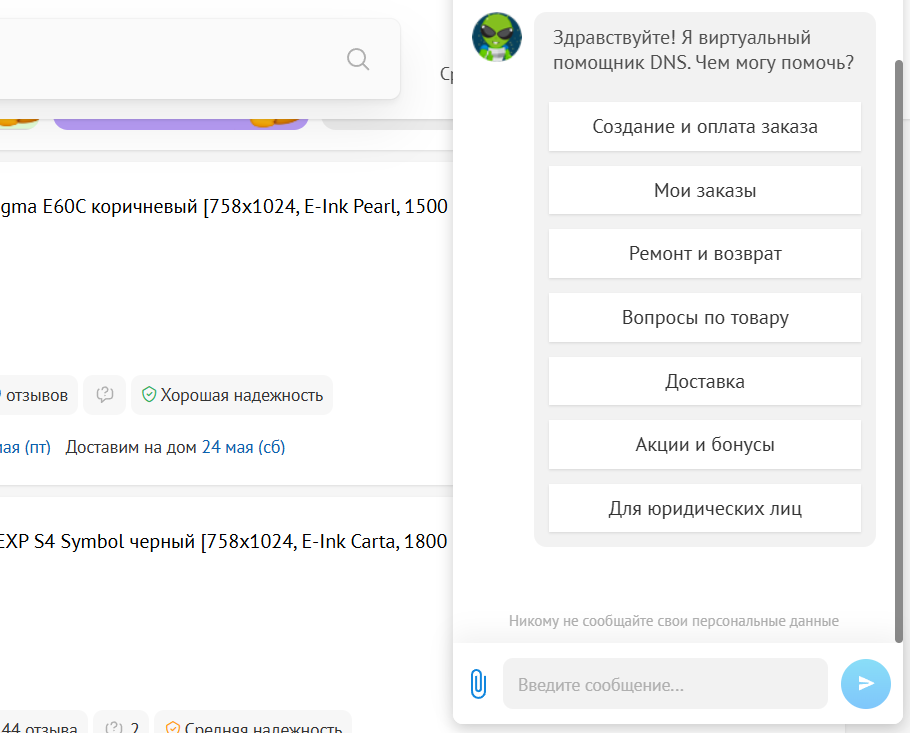Focus the Введите сообщение input field
The height and width of the screenshot is (733, 910).
pos(665,684)
